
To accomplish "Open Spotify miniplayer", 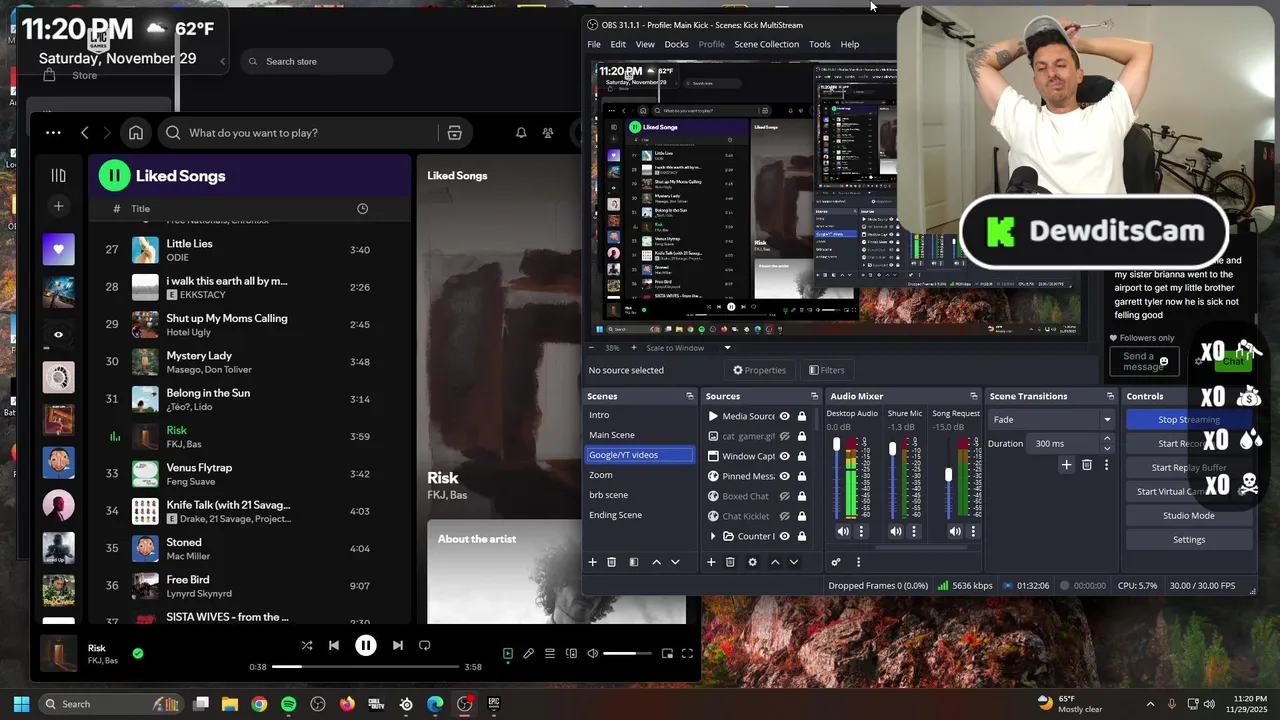I will (x=667, y=654).
